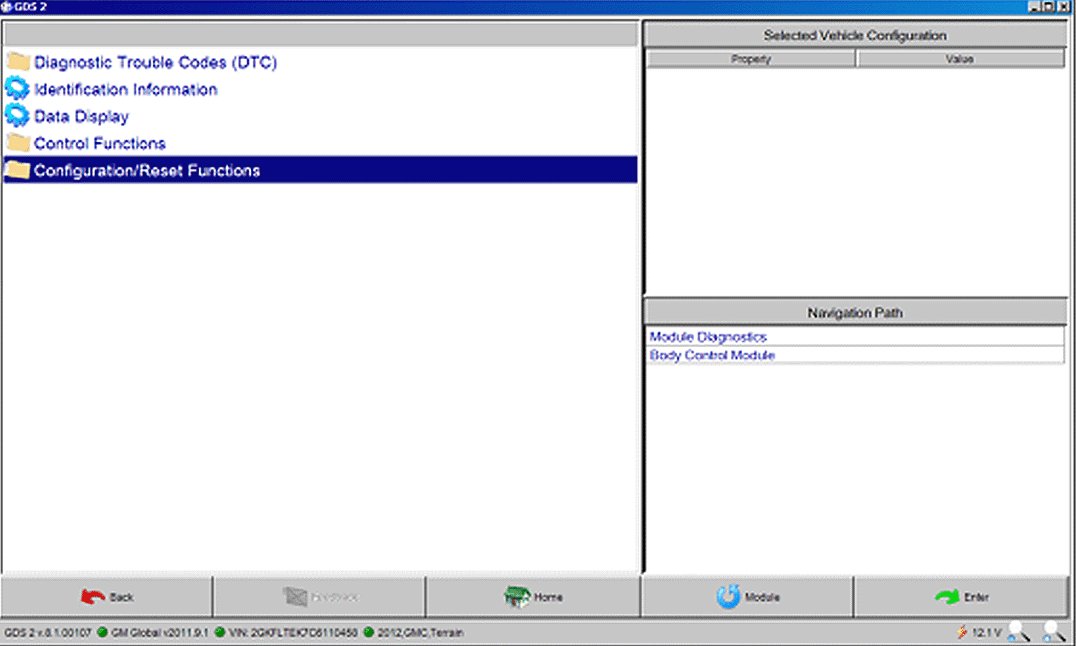Click the Value column header
The image size is (1076, 646).
tap(959, 59)
